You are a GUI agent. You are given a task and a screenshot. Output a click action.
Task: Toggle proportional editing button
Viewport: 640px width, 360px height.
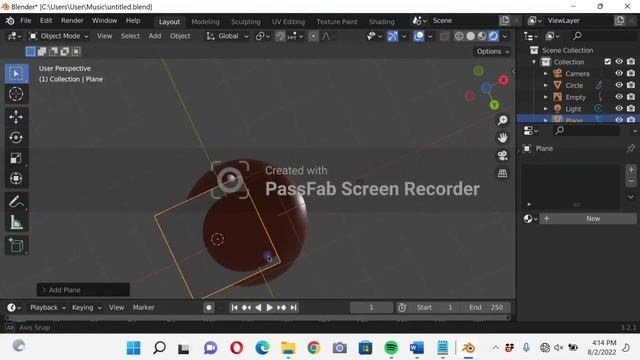[313, 36]
